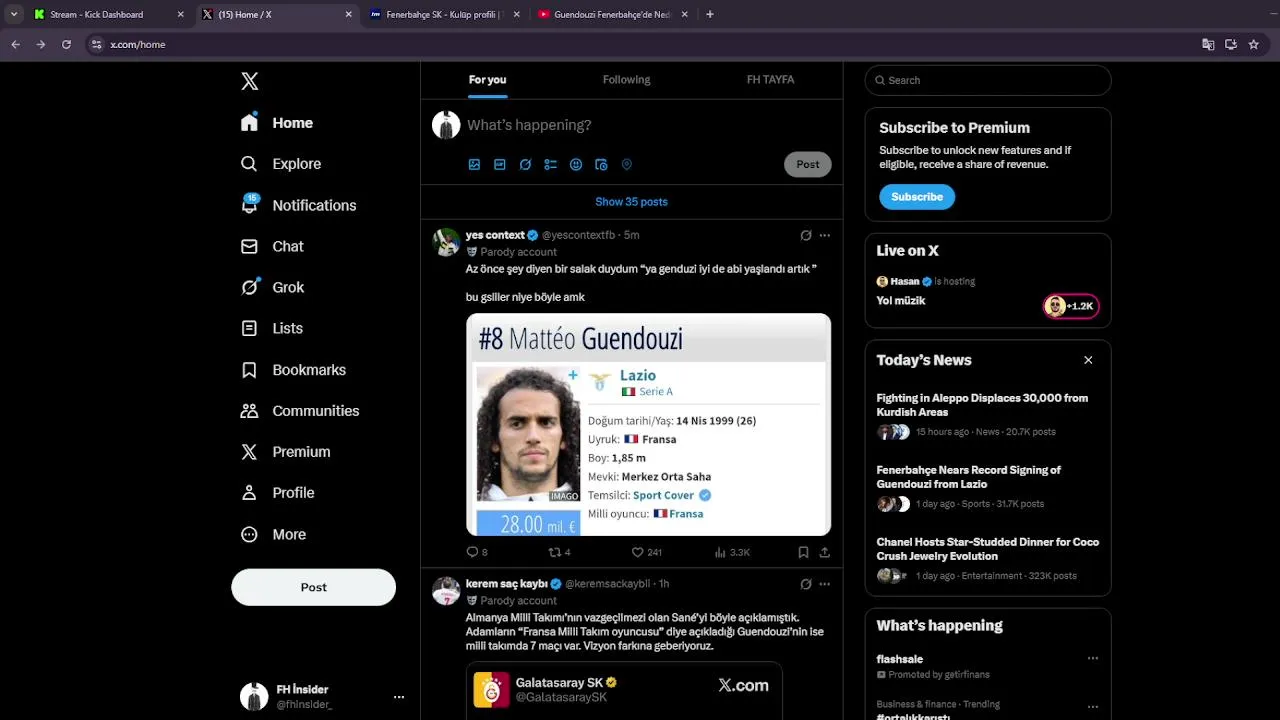
Task: Show 35 new posts
Action: coord(631,202)
